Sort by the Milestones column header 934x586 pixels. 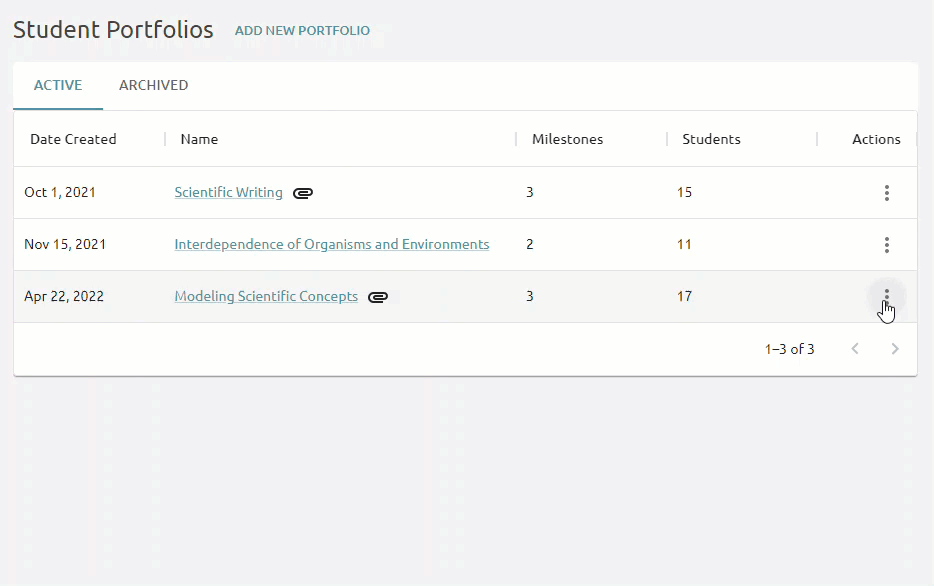point(567,139)
